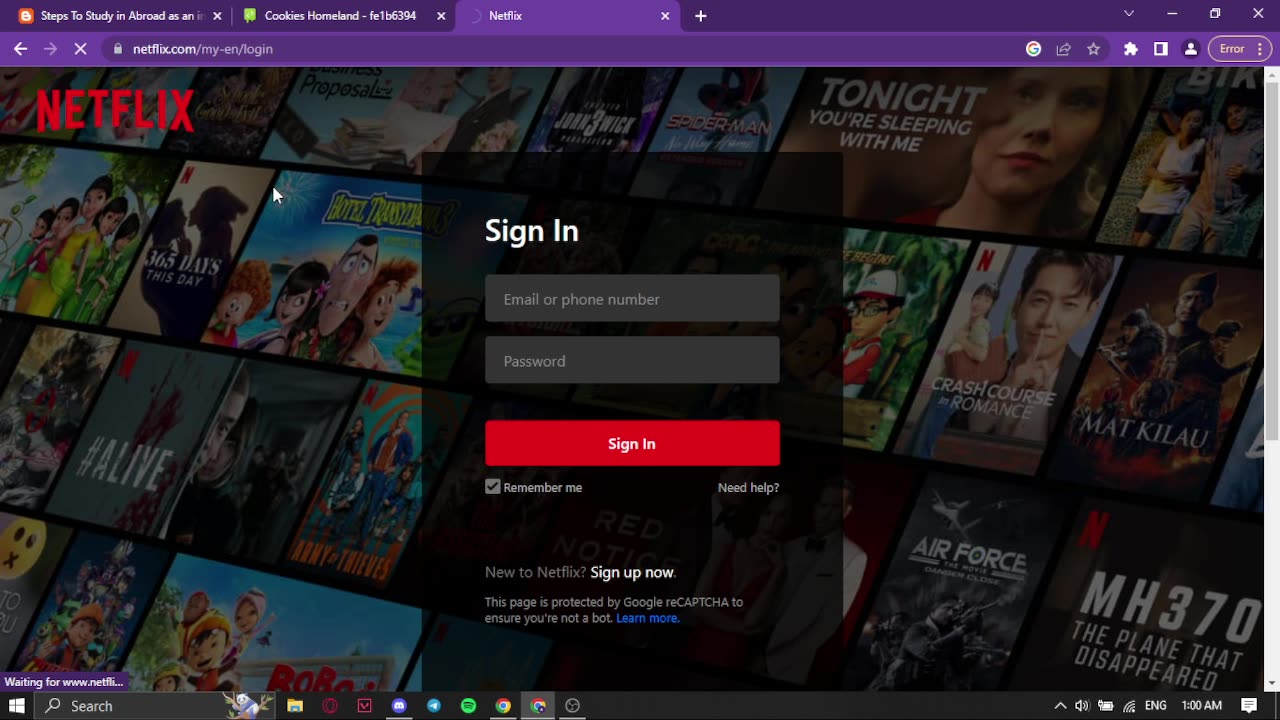View site information lock icon
1280x720 pixels.
tap(118, 48)
